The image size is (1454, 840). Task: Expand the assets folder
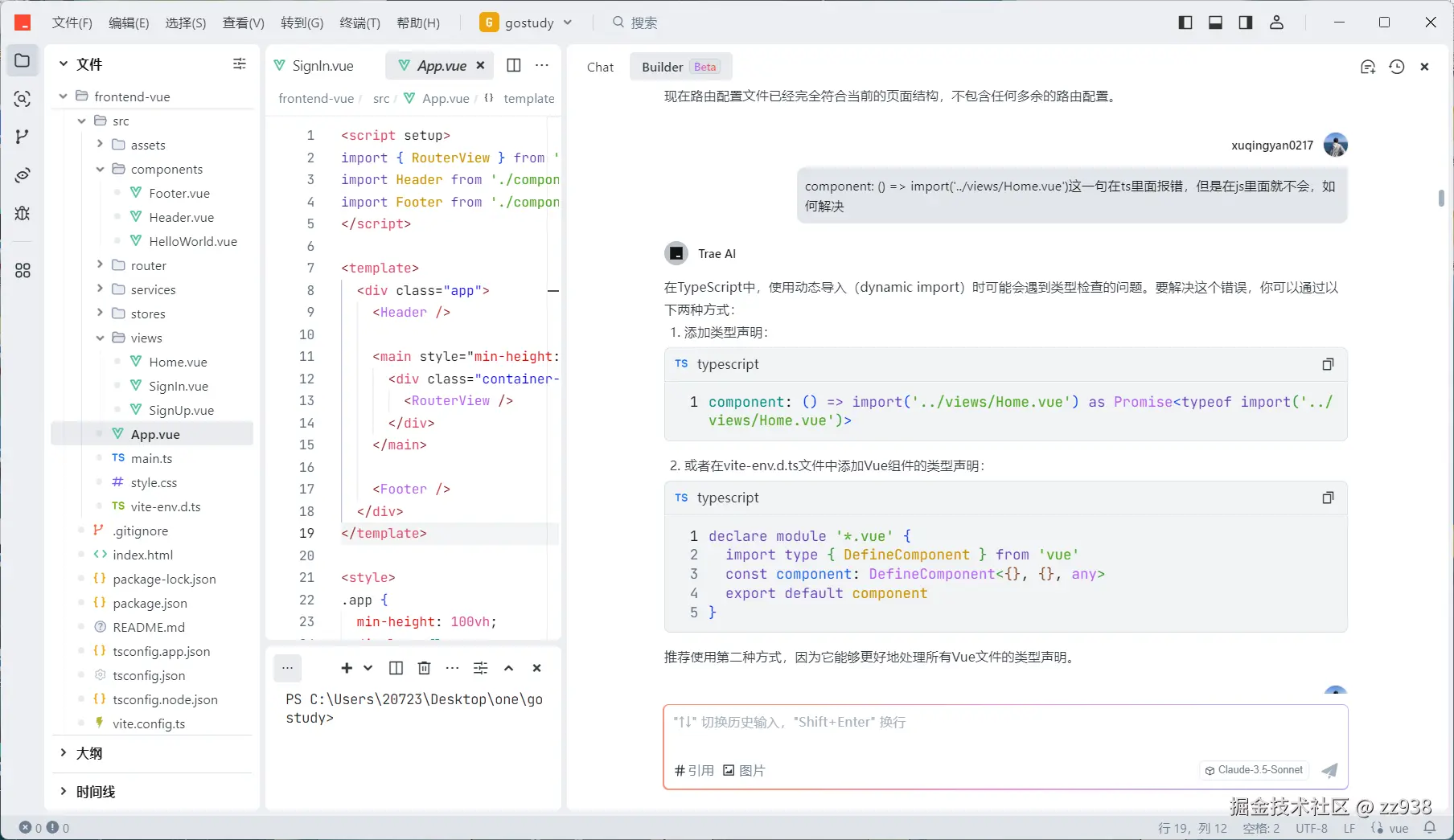[100, 145]
